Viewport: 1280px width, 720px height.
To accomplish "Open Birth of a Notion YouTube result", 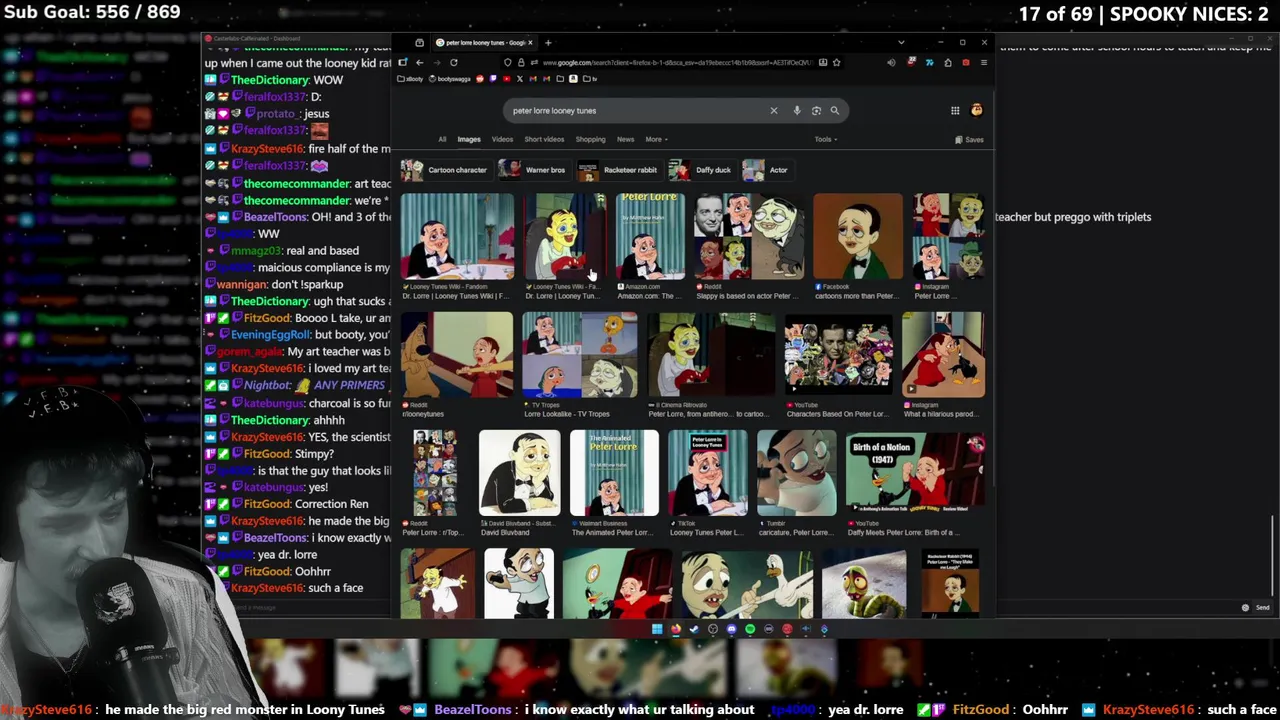I will (x=915, y=473).
